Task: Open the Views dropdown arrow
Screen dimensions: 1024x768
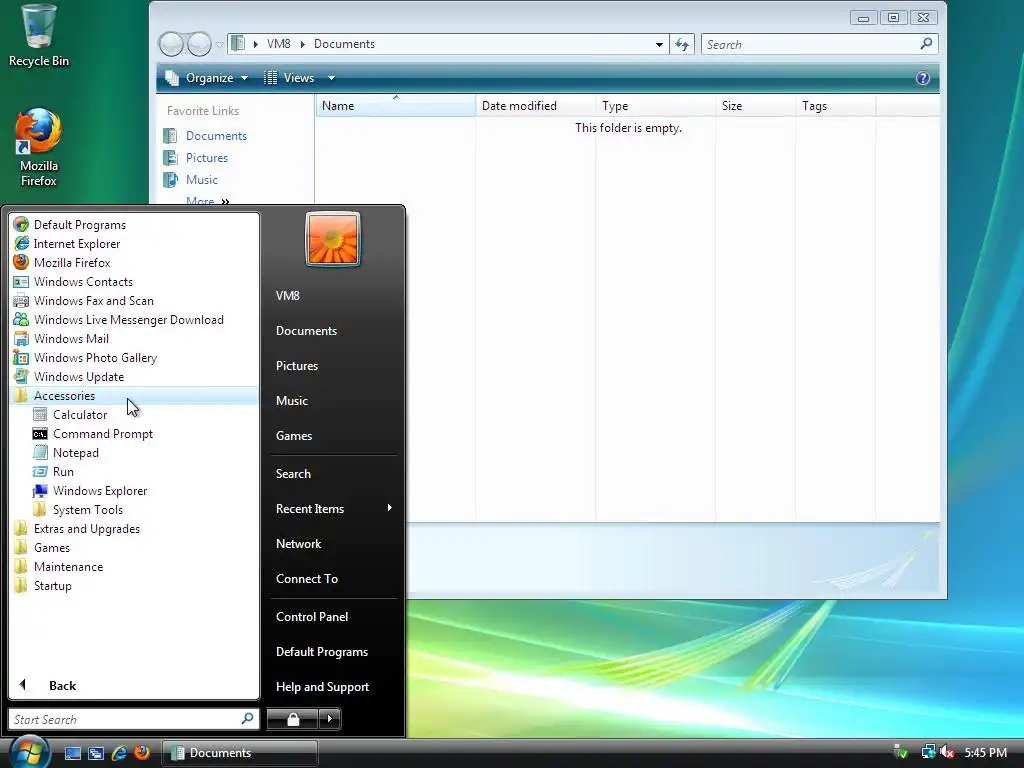Action: tap(331, 78)
